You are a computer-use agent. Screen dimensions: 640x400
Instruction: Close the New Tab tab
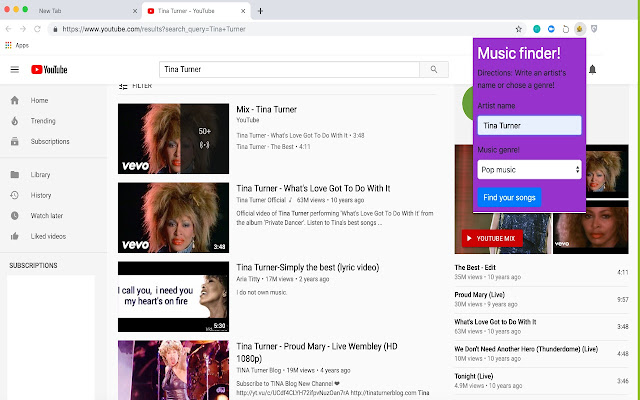tap(135, 11)
